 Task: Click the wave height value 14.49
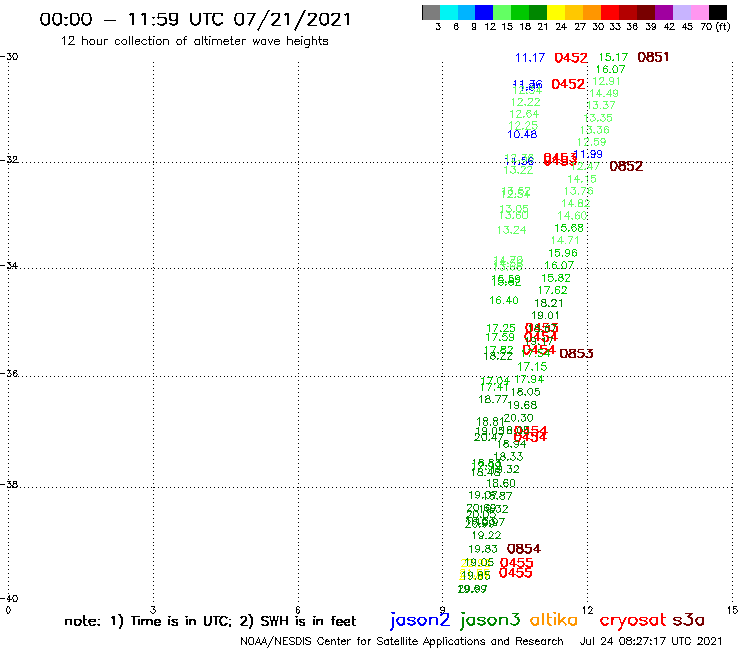click(x=604, y=93)
